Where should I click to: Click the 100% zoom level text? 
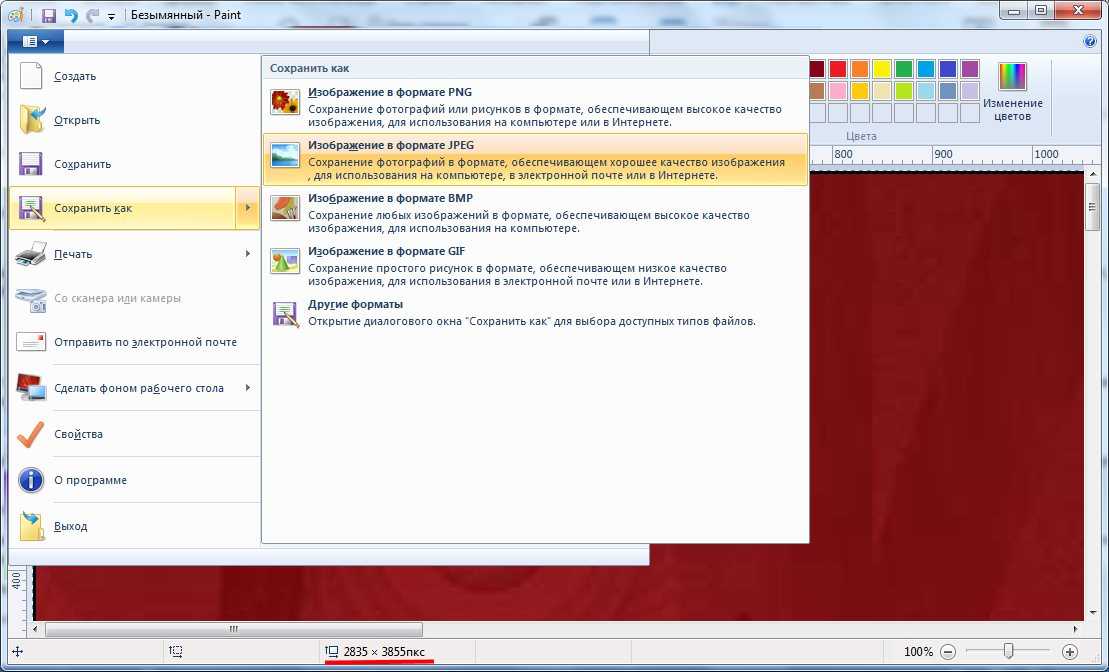point(918,651)
